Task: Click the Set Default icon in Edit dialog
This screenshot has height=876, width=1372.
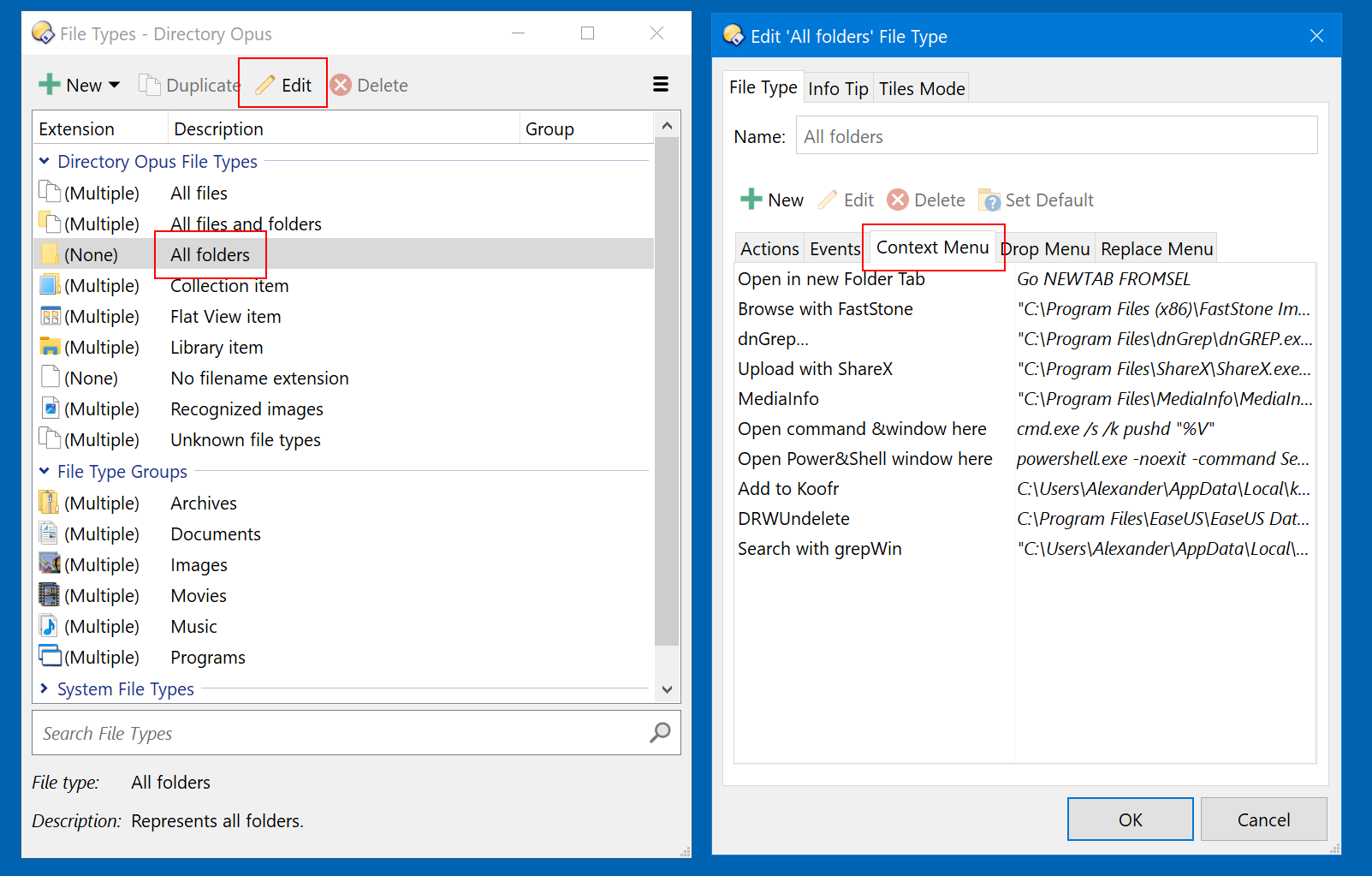Action: pyautogui.click(x=989, y=200)
